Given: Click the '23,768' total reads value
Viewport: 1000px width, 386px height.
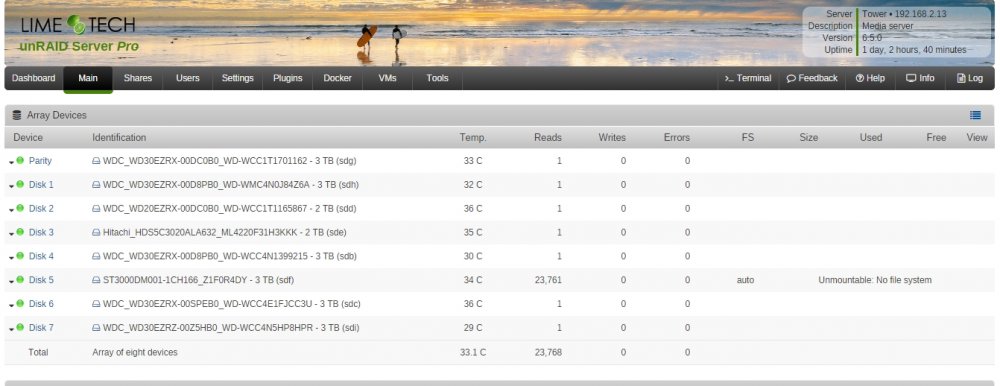Looking at the screenshot, I should [x=548, y=352].
